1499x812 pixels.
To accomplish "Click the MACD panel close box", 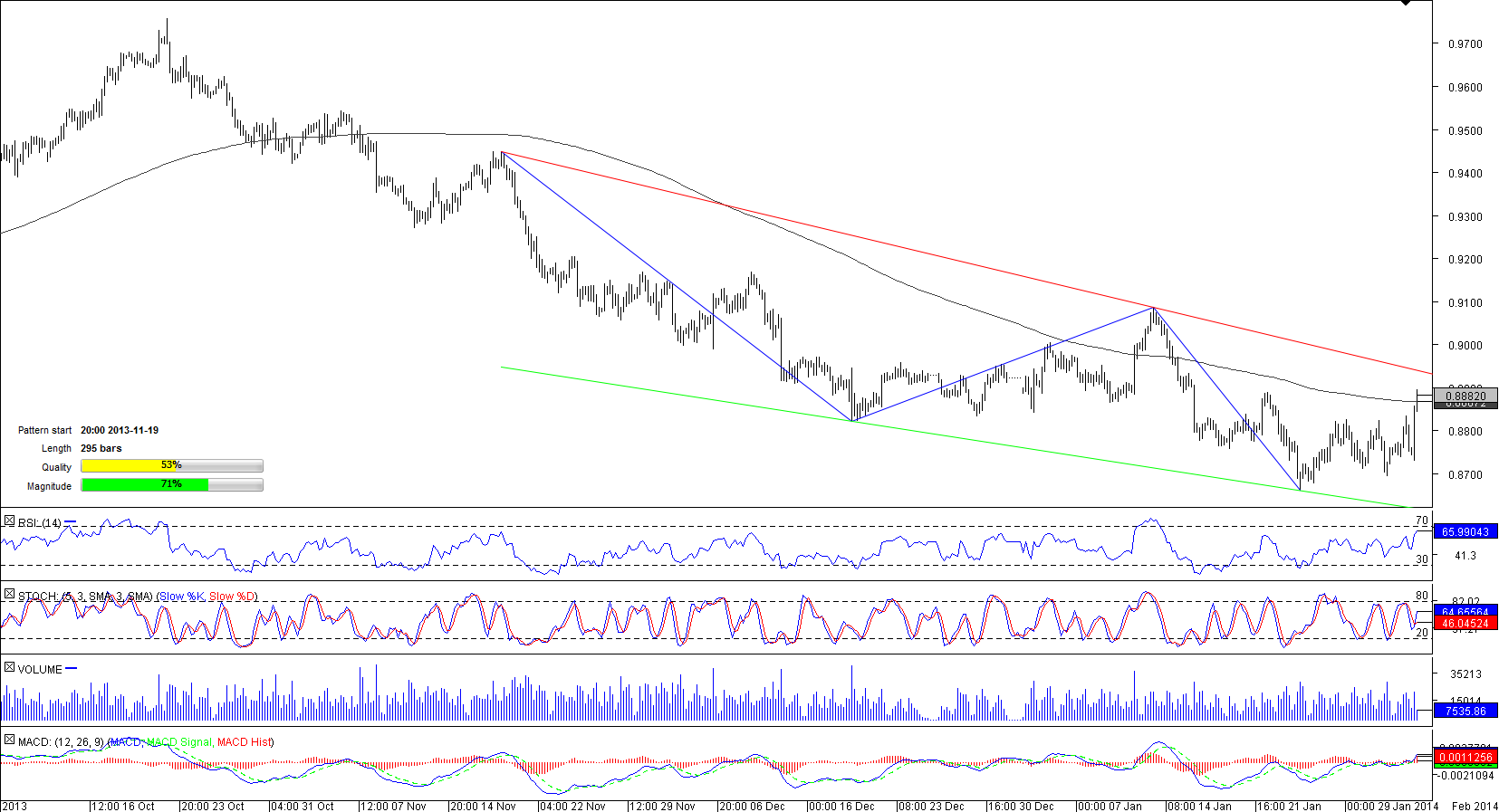I will (x=9, y=740).
